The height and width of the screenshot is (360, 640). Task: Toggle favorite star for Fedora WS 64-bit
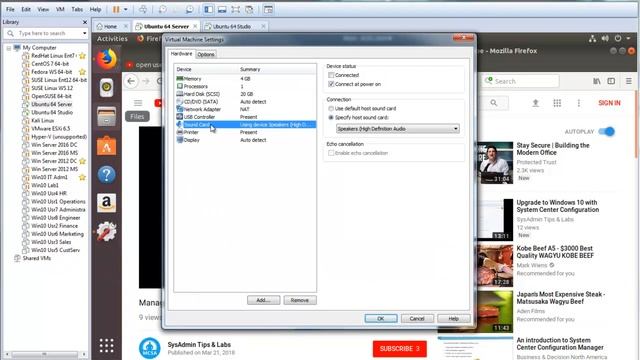[82, 72]
